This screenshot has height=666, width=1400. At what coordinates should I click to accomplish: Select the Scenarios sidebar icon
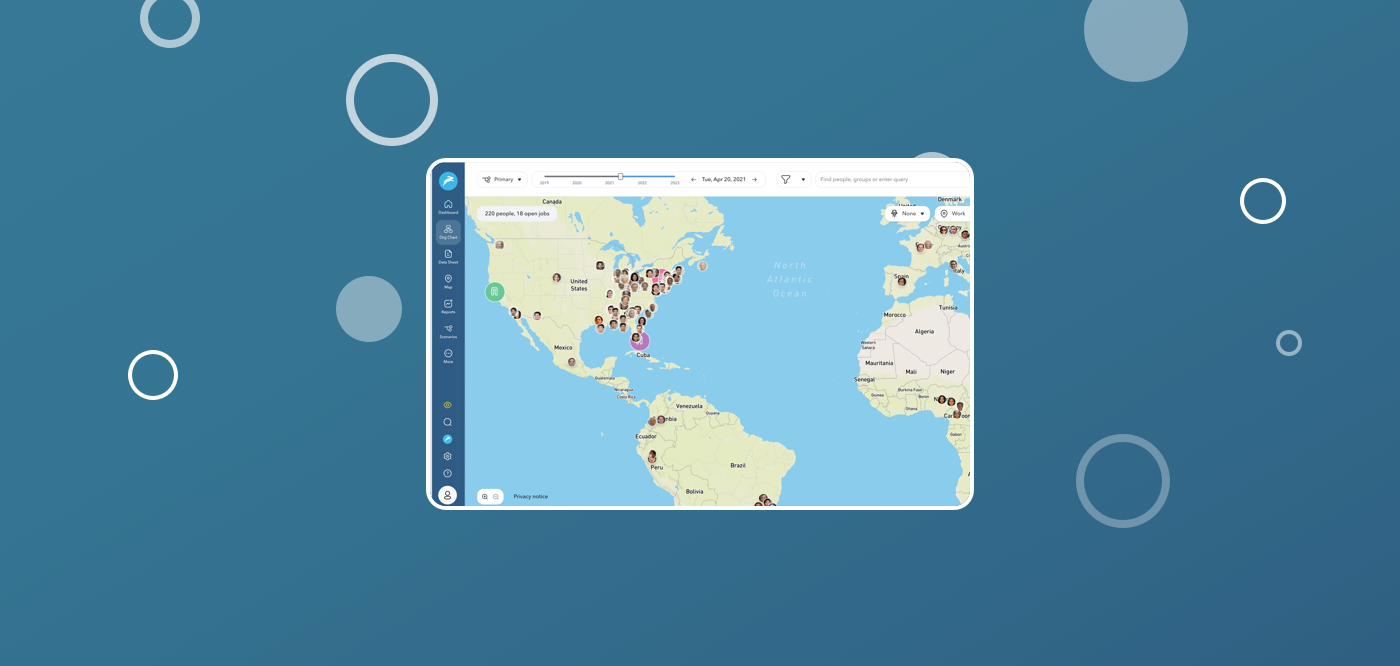click(x=447, y=332)
